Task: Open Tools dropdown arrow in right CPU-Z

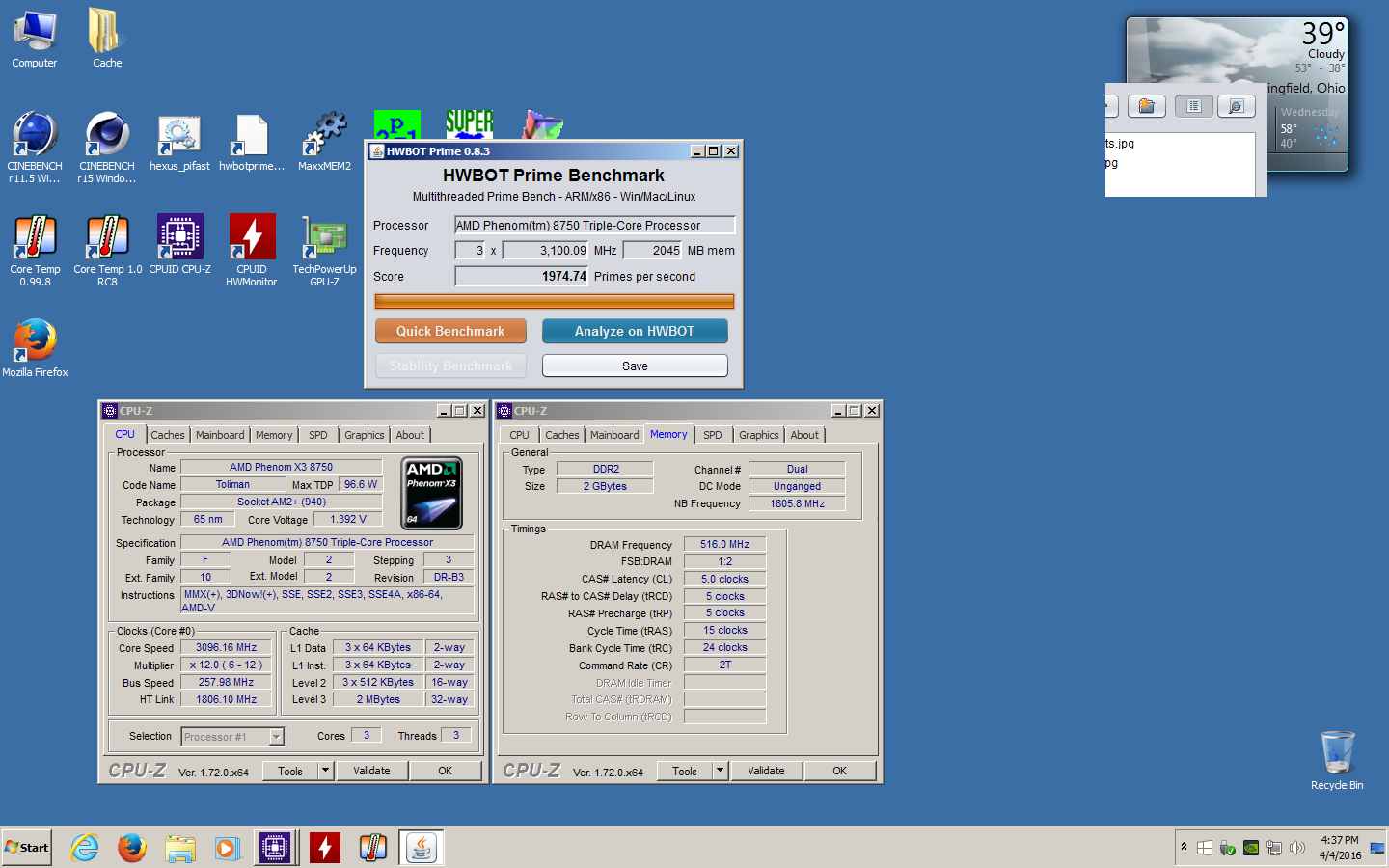Action: (720, 771)
